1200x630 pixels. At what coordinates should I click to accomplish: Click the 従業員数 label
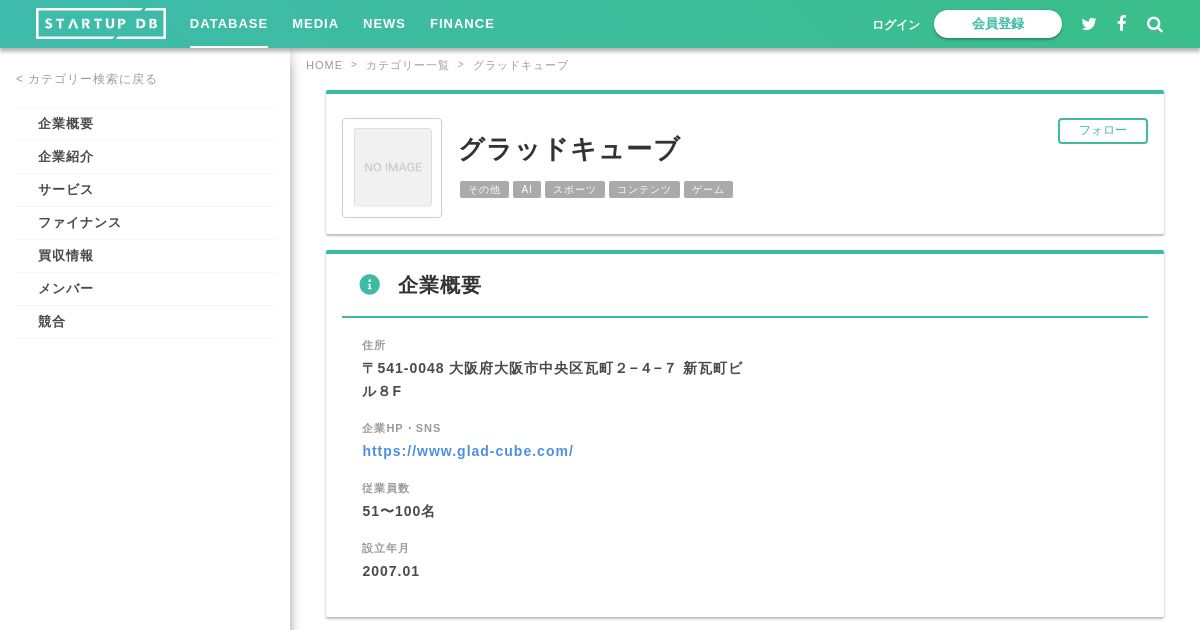[x=386, y=488]
